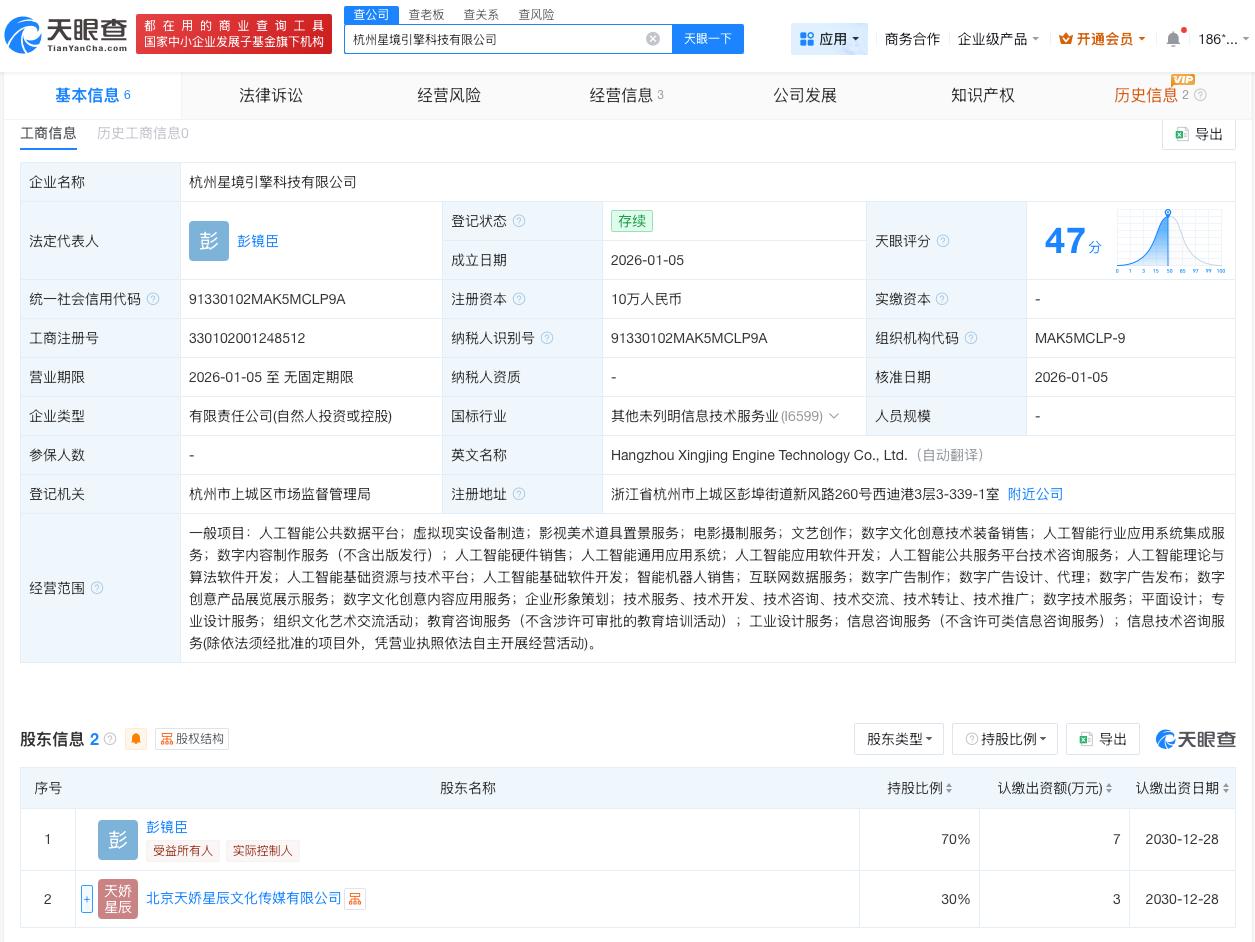Open the relationship graph icon beside 北京天娇星辰
Image resolution: width=1255 pixels, height=942 pixels.
point(355,899)
